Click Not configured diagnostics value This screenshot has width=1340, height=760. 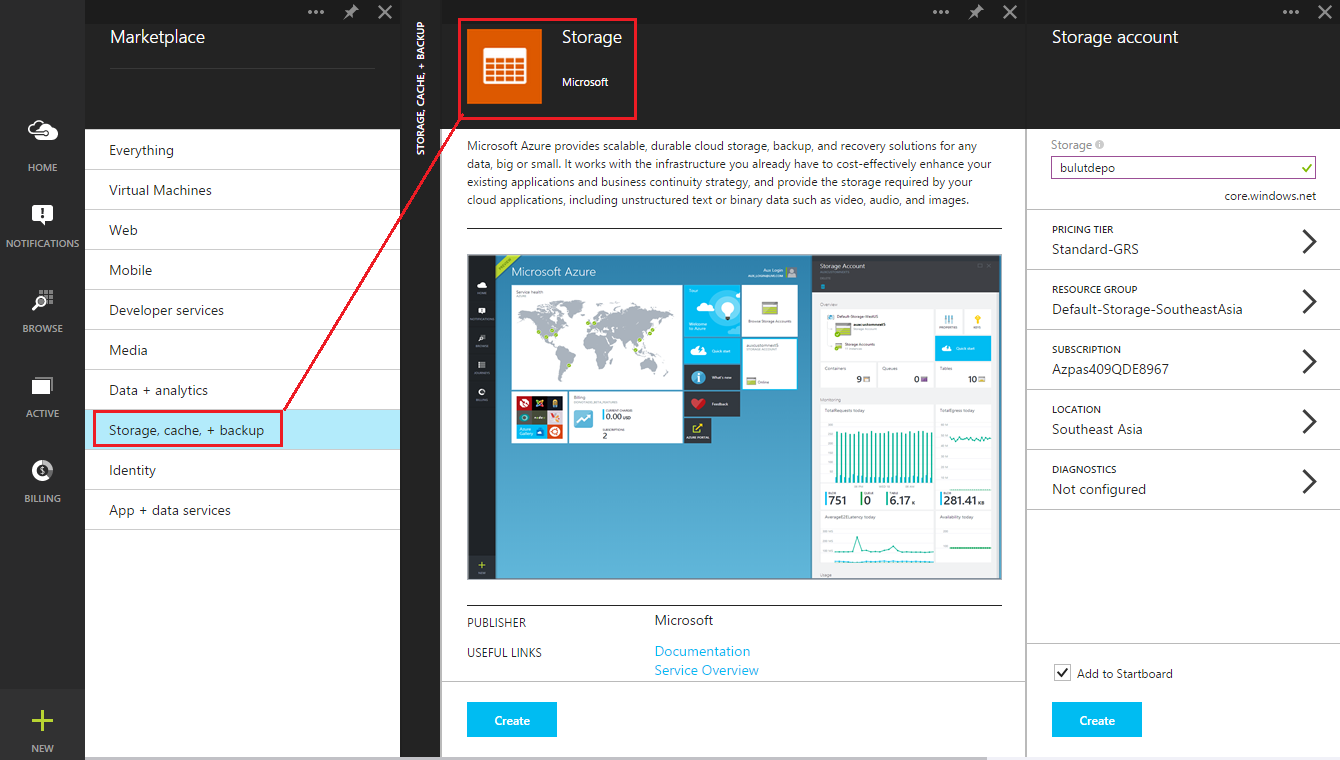[1099, 489]
